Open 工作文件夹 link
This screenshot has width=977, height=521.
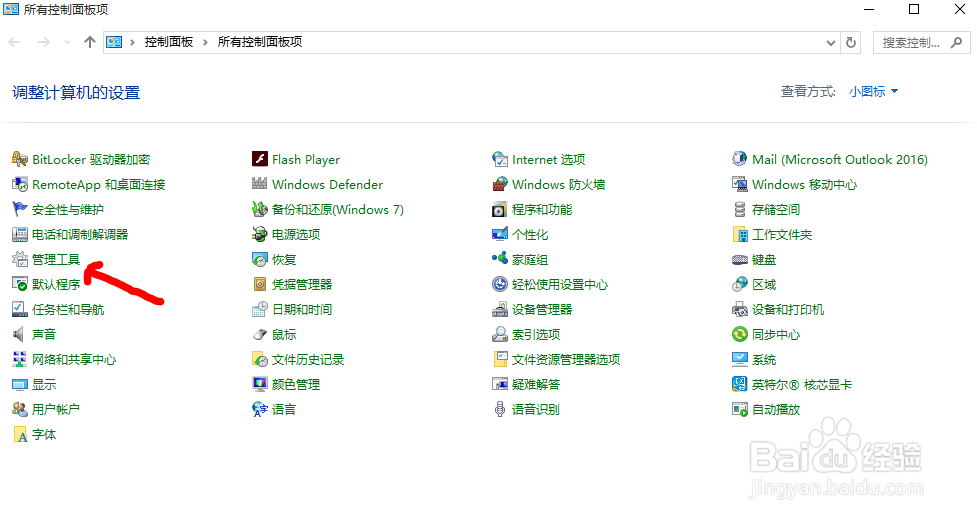(782, 234)
